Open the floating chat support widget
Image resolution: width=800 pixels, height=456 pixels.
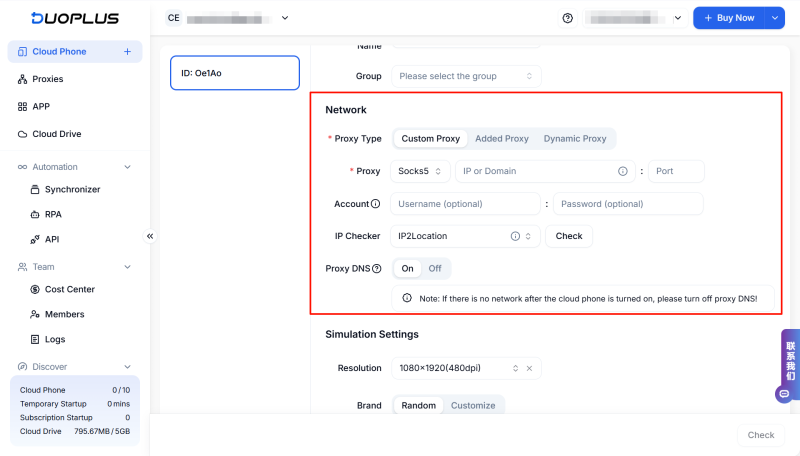tap(784, 393)
